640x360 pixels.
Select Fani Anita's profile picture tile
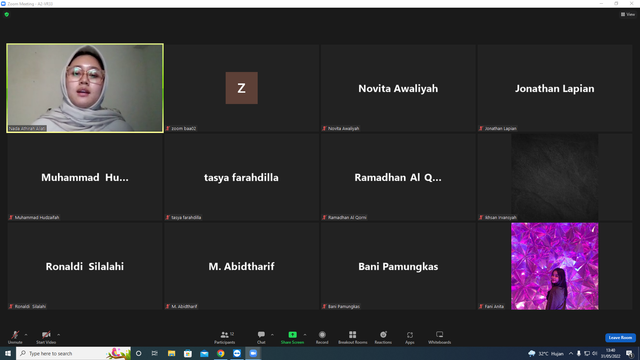(555, 266)
